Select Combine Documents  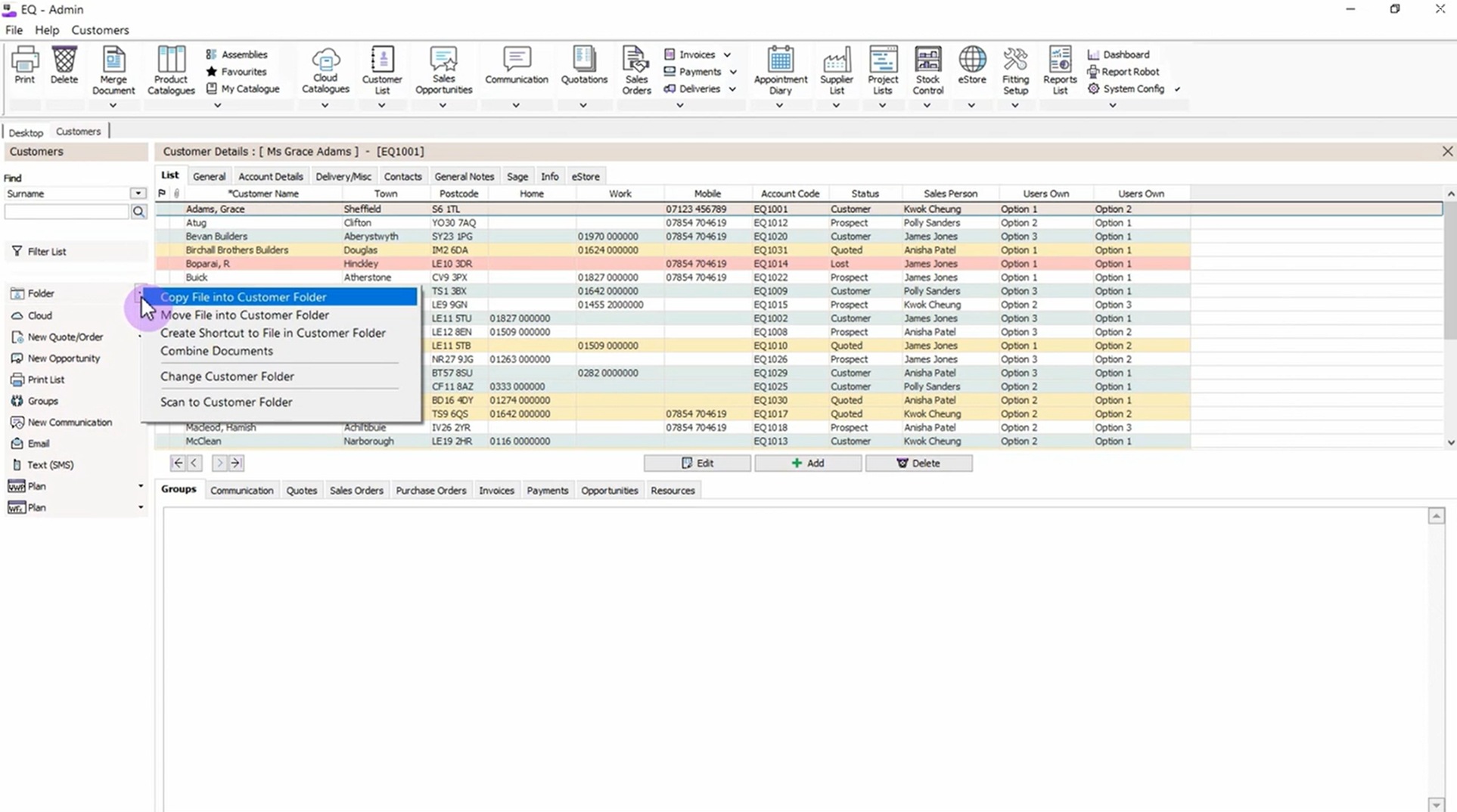[216, 351]
